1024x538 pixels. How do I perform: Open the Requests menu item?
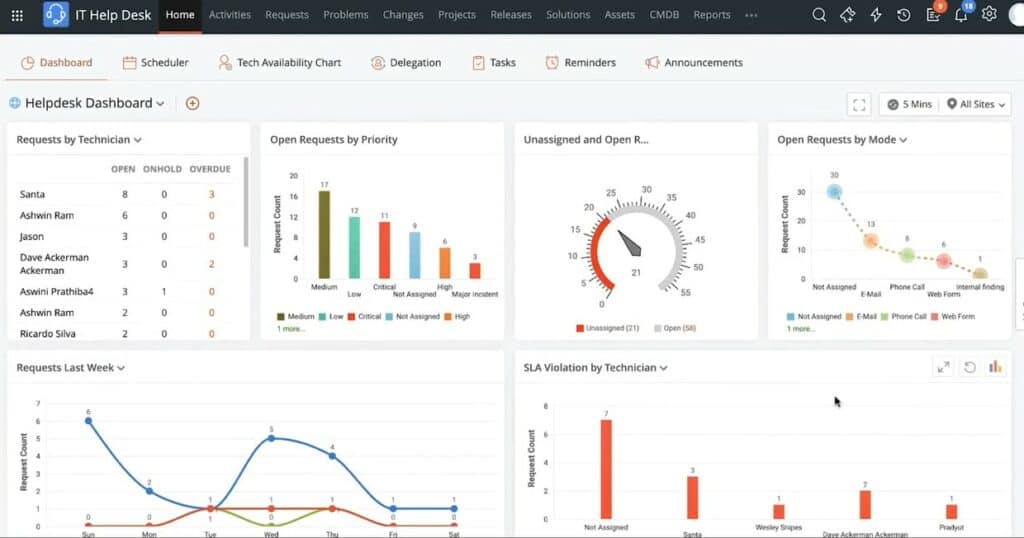(x=287, y=15)
